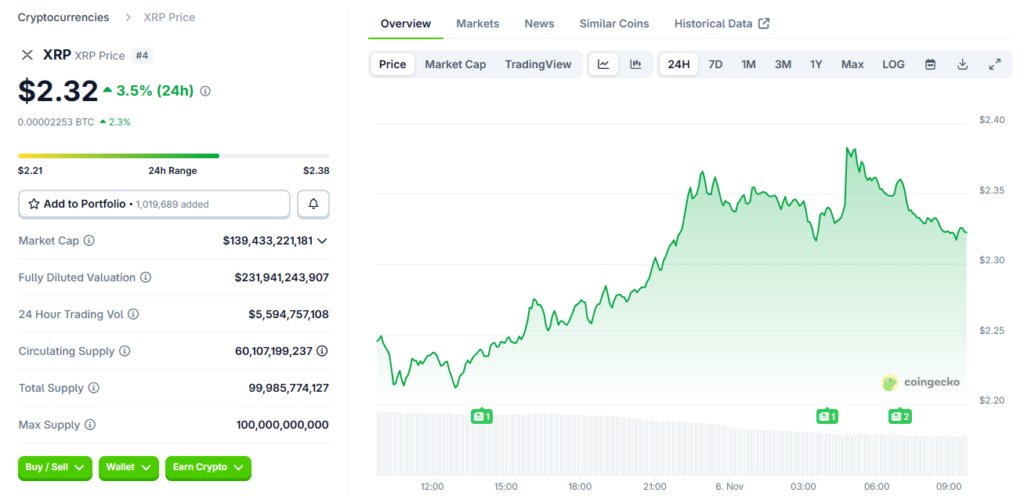Image resolution: width=1024 pixels, height=496 pixels.
Task: Open the Similar Coins tab
Action: point(614,23)
